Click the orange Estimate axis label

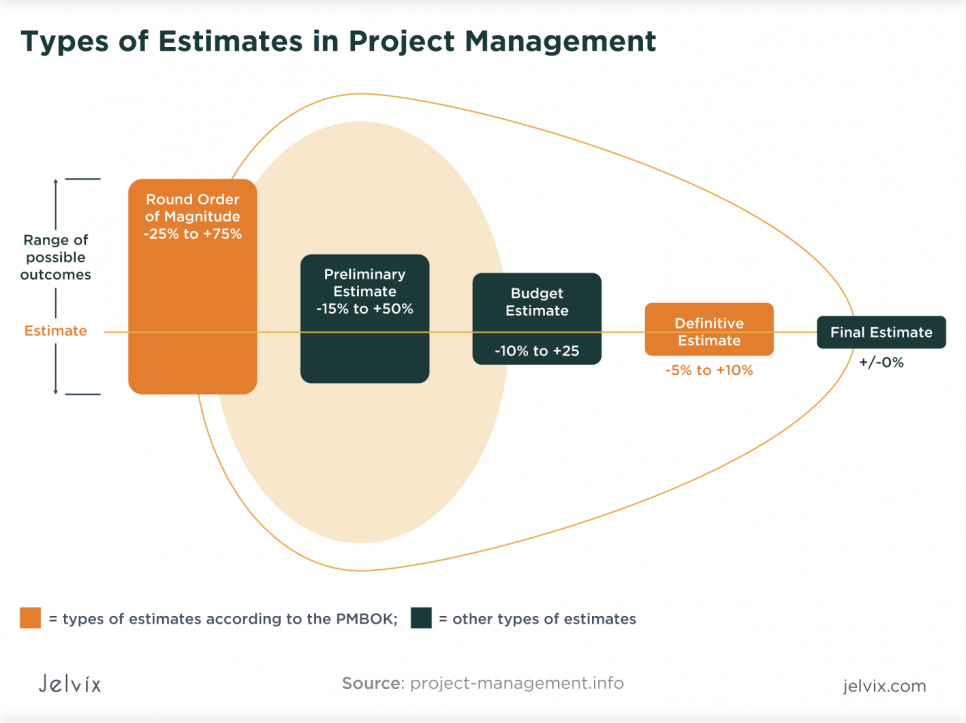pos(55,331)
